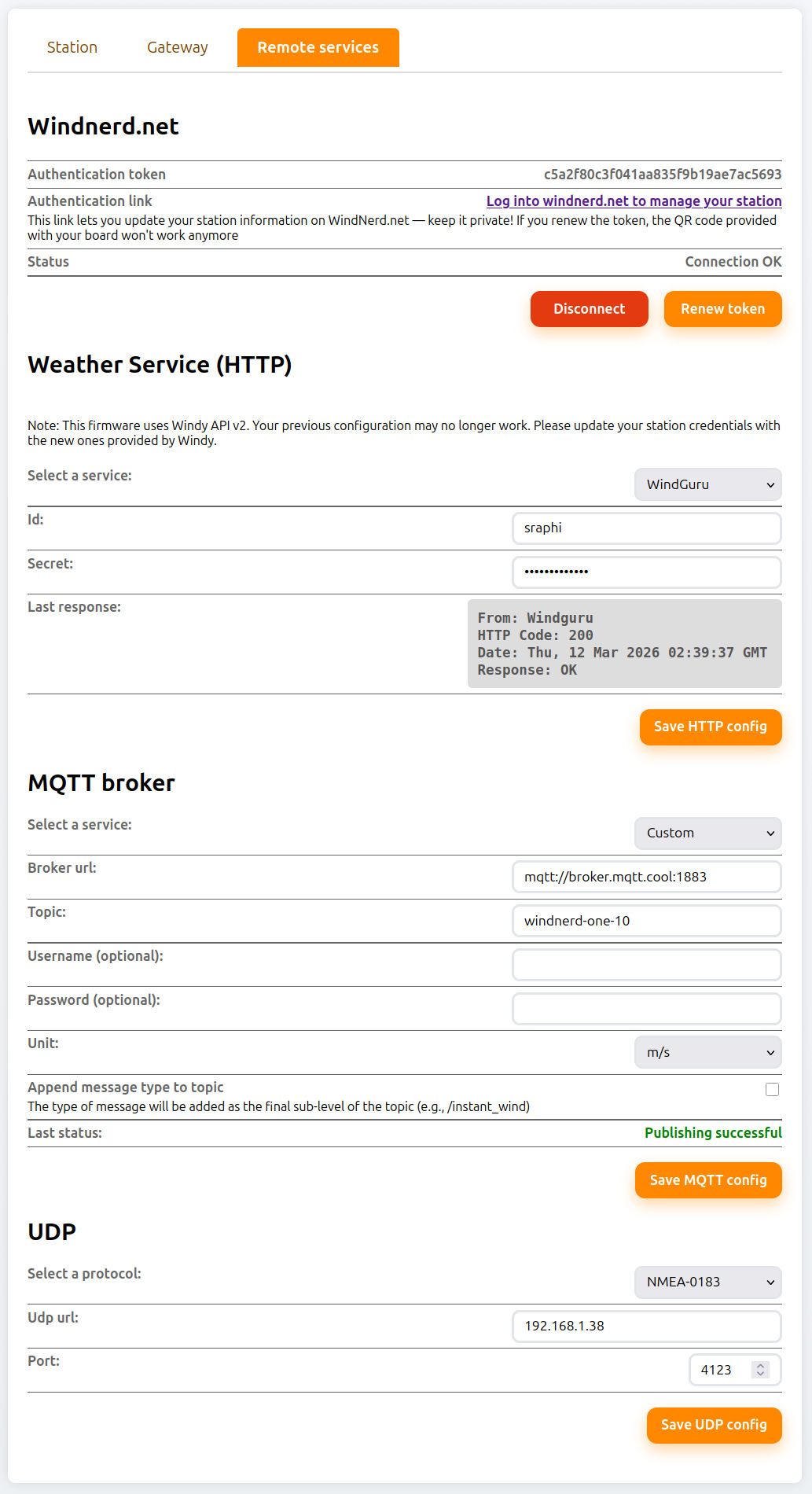The image size is (812, 1494).
Task: Save the UDP config
Action: 715,1426
